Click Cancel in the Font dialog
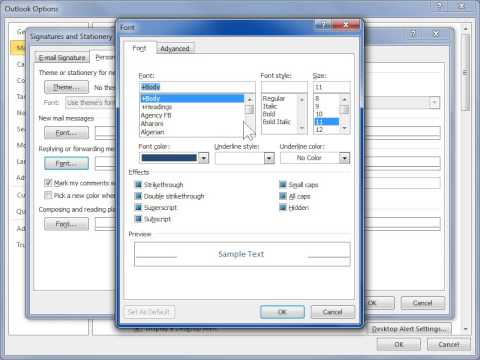The width and height of the screenshot is (480, 360). tap(333, 312)
